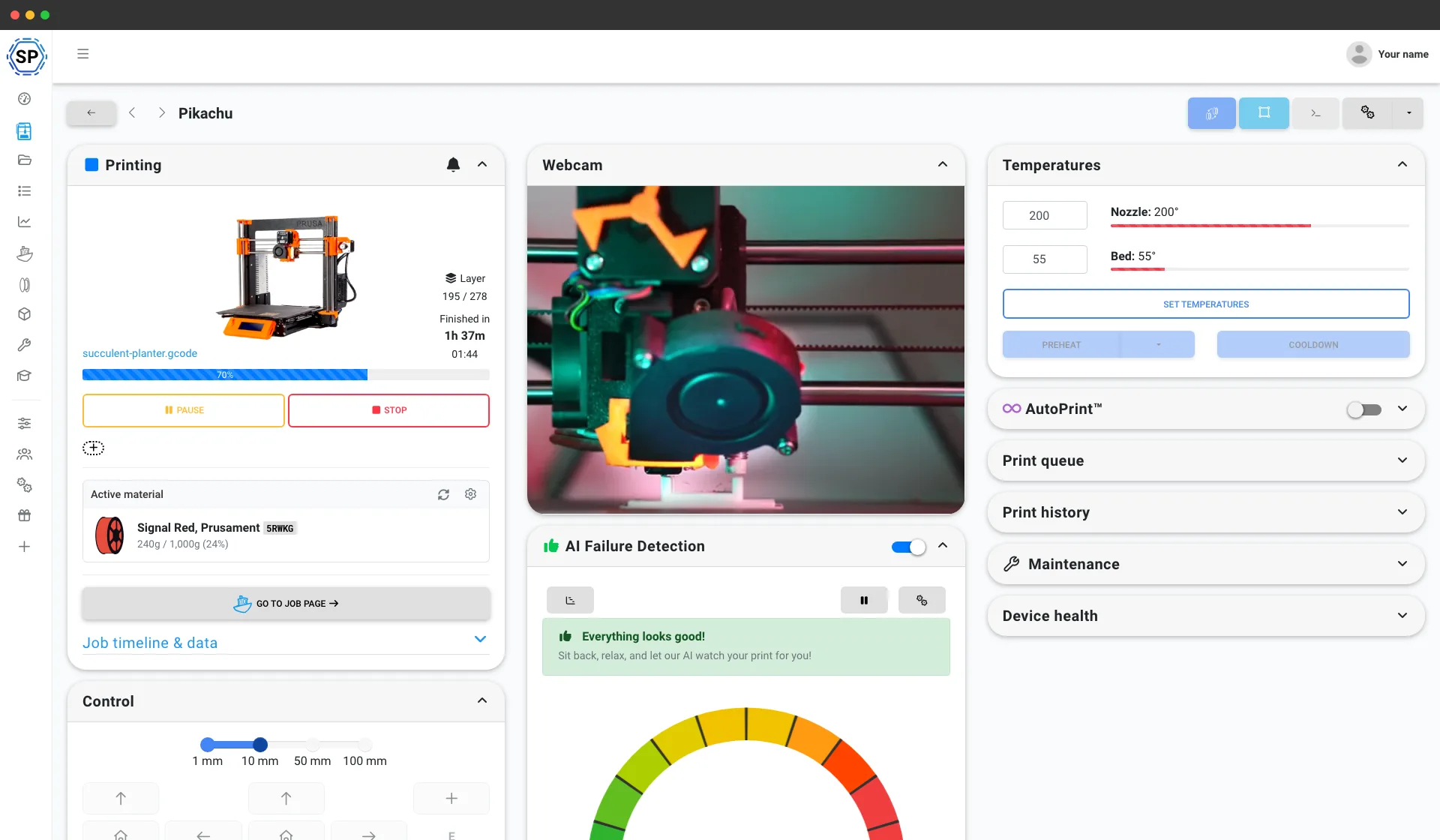
Task: Open the queue list icon in sidebar
Action: point(24,191)
